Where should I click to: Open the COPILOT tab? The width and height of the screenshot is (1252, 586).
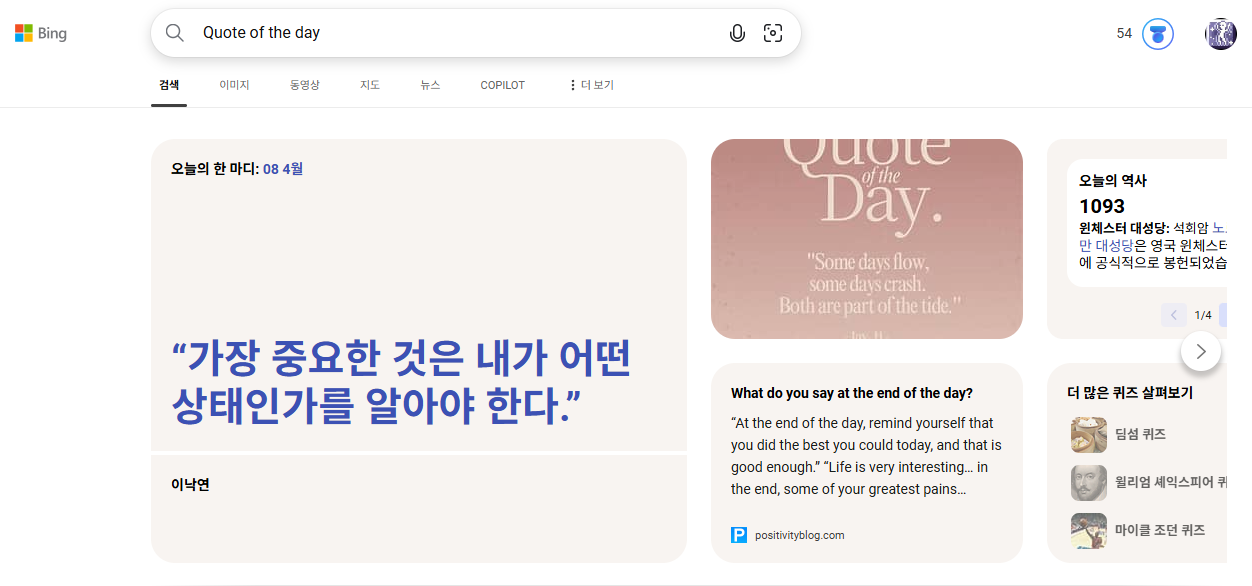tap(502, 85)
